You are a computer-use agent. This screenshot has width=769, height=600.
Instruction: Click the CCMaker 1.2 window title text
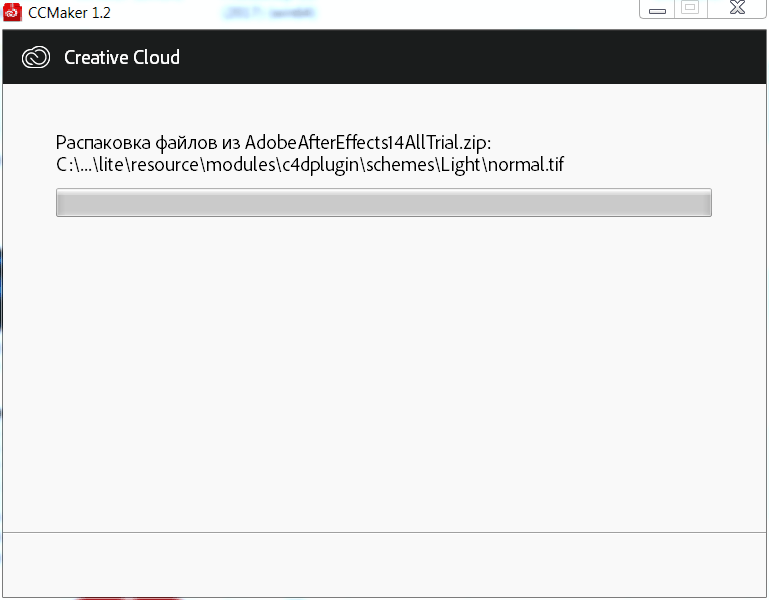click(x=69, y=13)
